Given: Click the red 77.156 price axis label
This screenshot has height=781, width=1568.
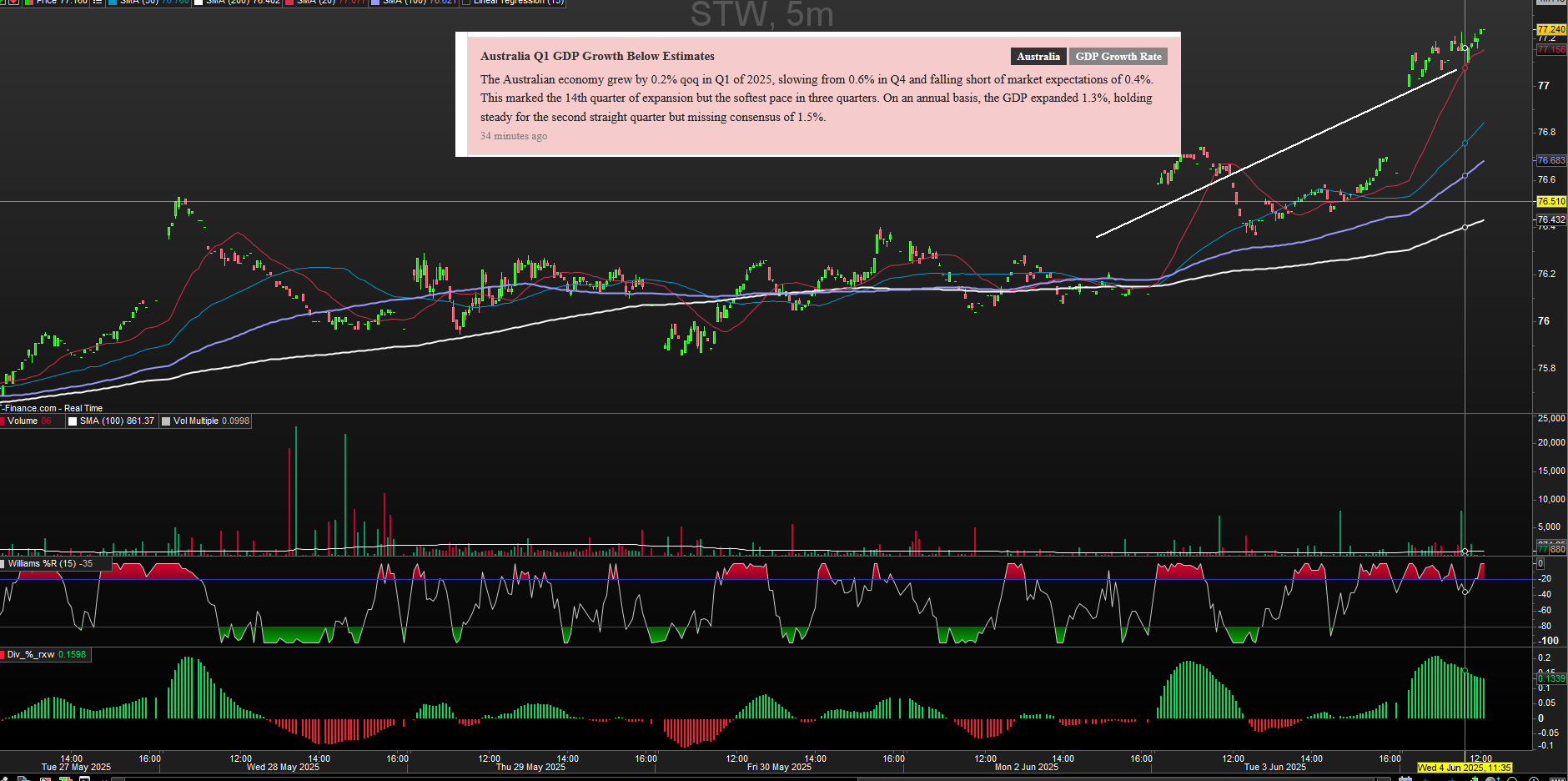Looking at the screenshot, I should (1551, 49).
